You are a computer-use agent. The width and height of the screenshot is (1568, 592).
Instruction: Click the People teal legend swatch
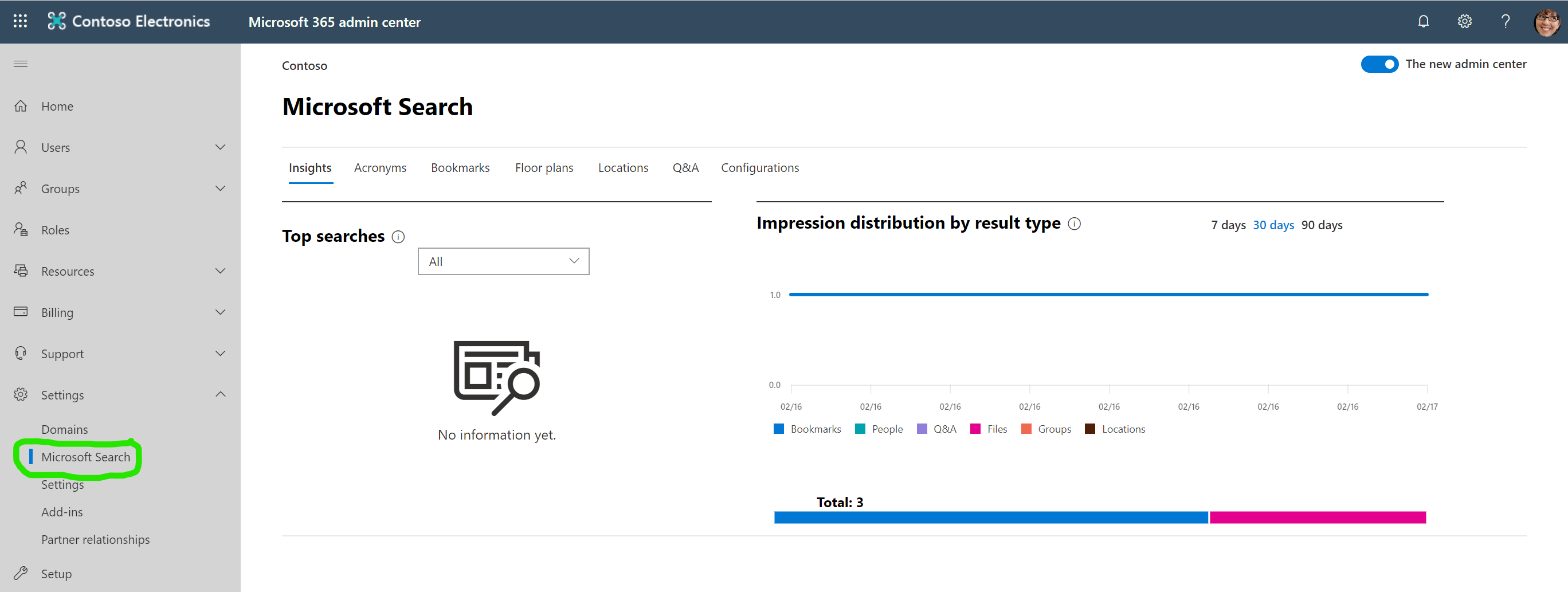[x=860, y=429]
